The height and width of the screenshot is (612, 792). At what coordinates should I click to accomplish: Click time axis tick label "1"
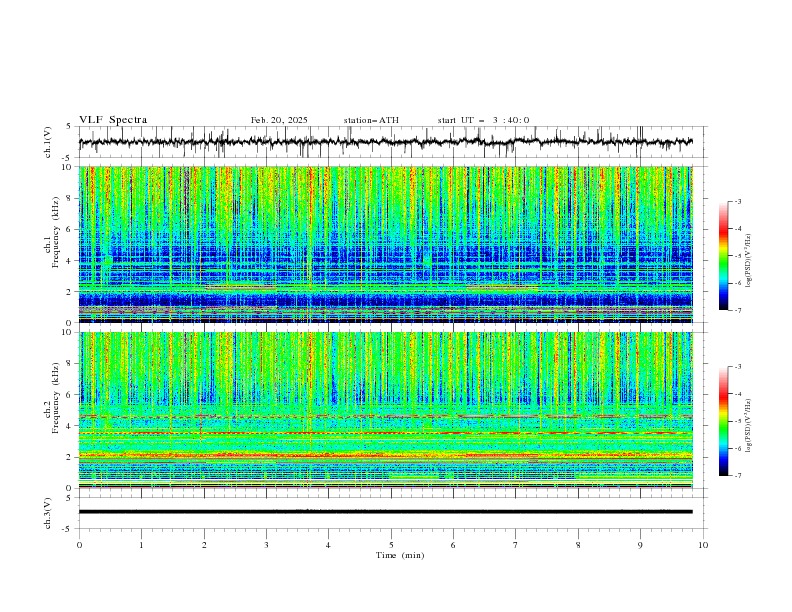click(141, 545)
